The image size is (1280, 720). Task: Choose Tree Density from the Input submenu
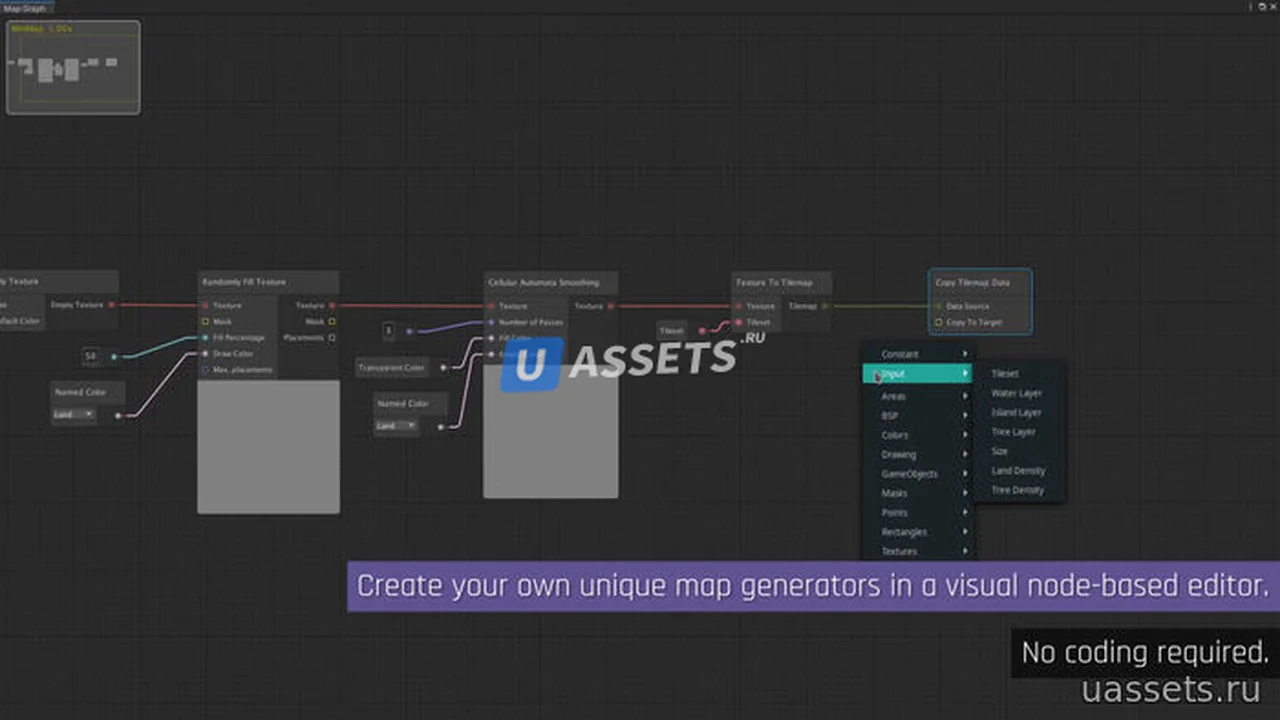tap(1020, 490)
